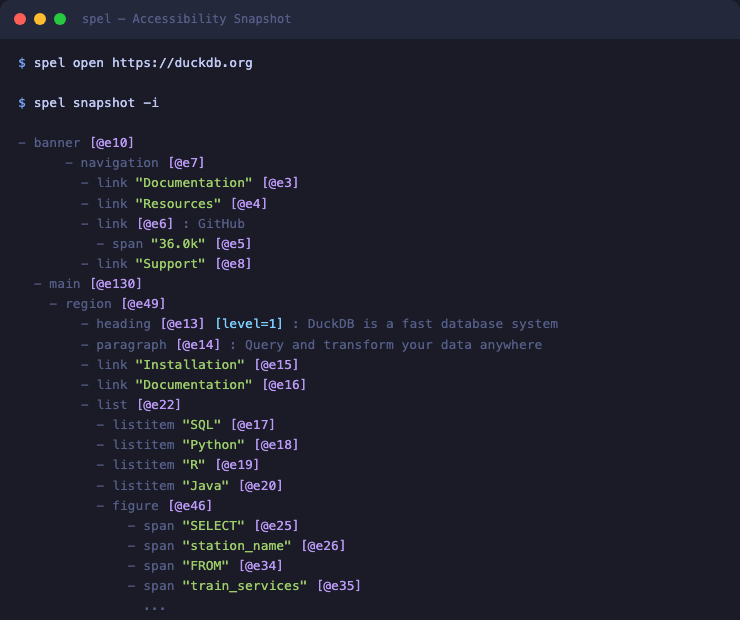740x620 pixels.
Task: Click the green maximize window button
Action: [x=60, y=19]
